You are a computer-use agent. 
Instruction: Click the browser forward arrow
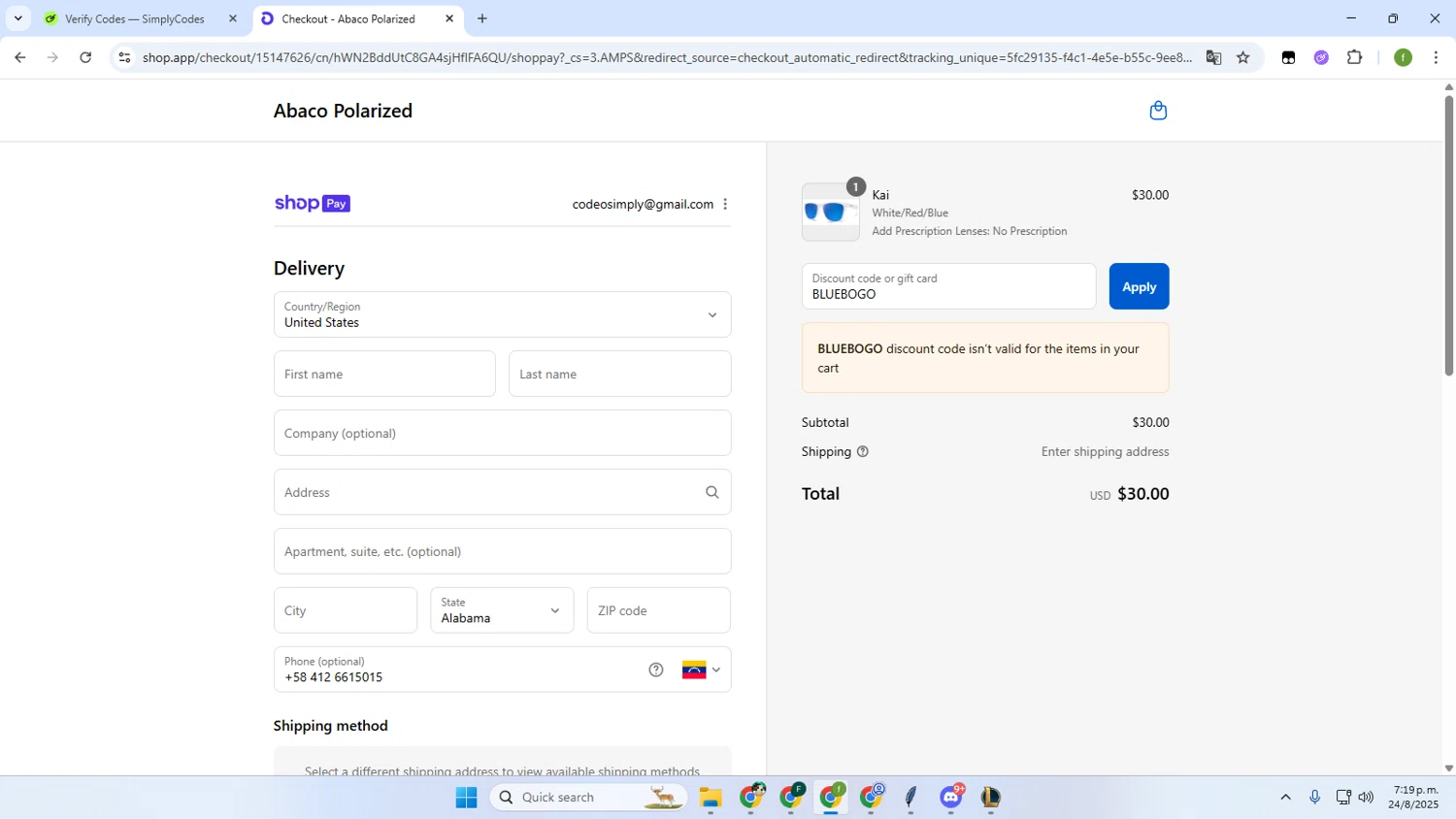pos(52,57)
